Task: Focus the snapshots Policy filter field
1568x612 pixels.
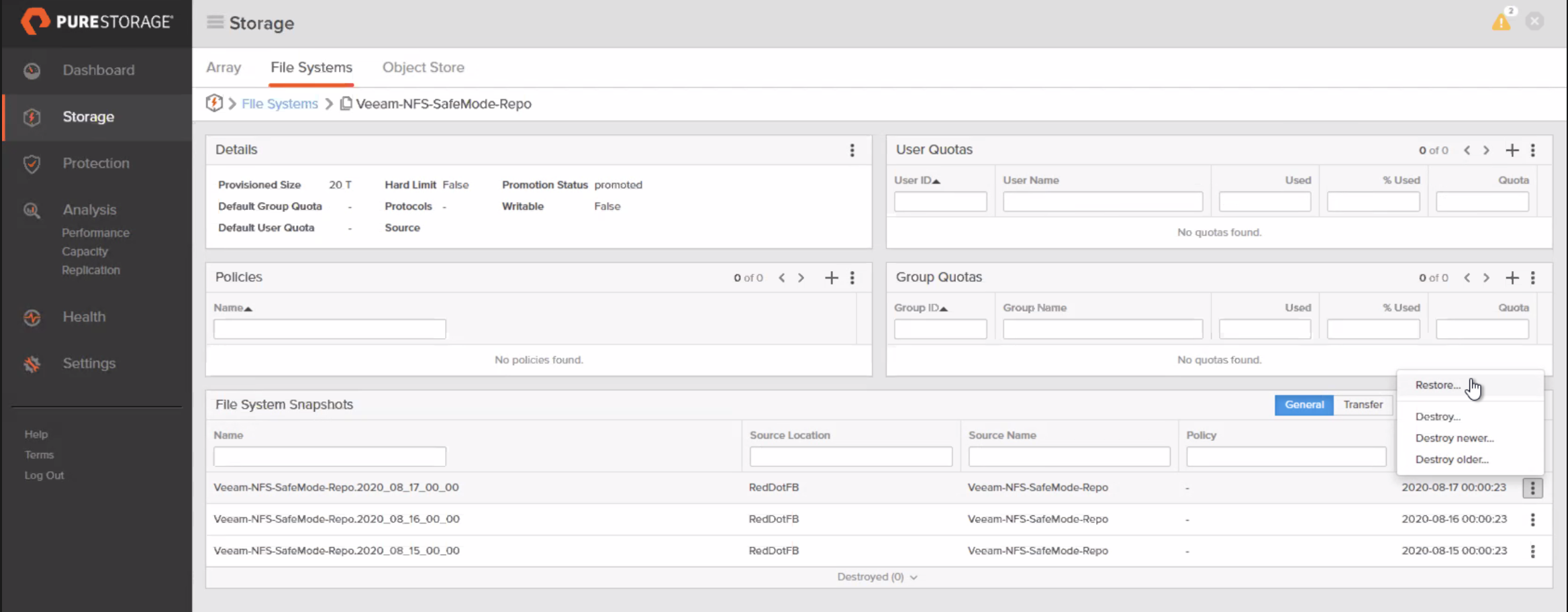Action: click(x=1286, y=457)
